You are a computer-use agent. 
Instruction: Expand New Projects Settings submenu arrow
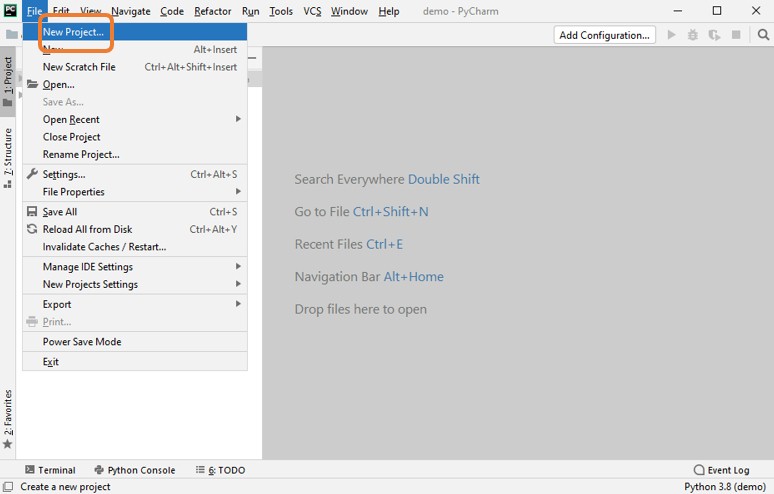click(x=238, y=284)
